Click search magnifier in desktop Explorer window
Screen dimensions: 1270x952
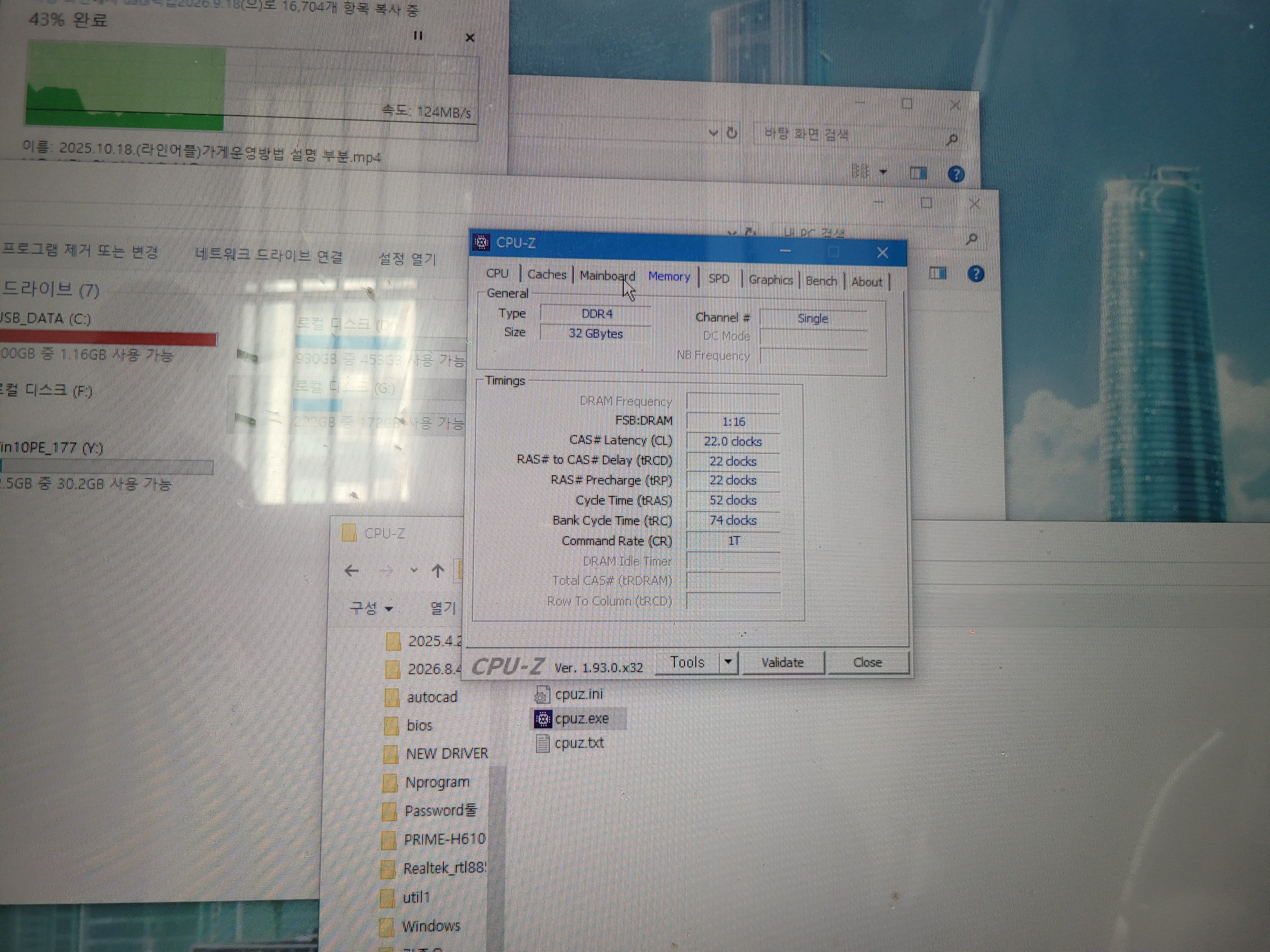(x=952, y=139)
